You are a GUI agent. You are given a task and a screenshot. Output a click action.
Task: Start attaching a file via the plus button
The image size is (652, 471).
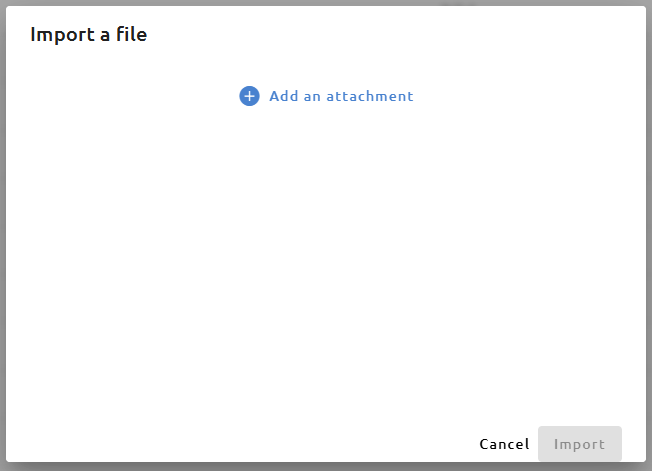pyautogui.click(x=249, y=96)
